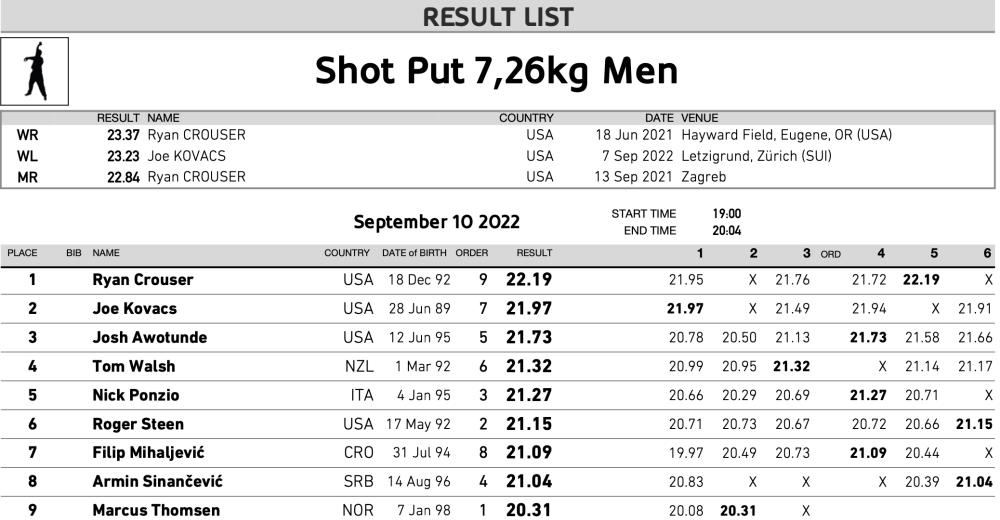Click Ryan Crouser's name in first place row
This screenshot has height=520, width=1000.
pyautogui.click(x=142, y=280)
